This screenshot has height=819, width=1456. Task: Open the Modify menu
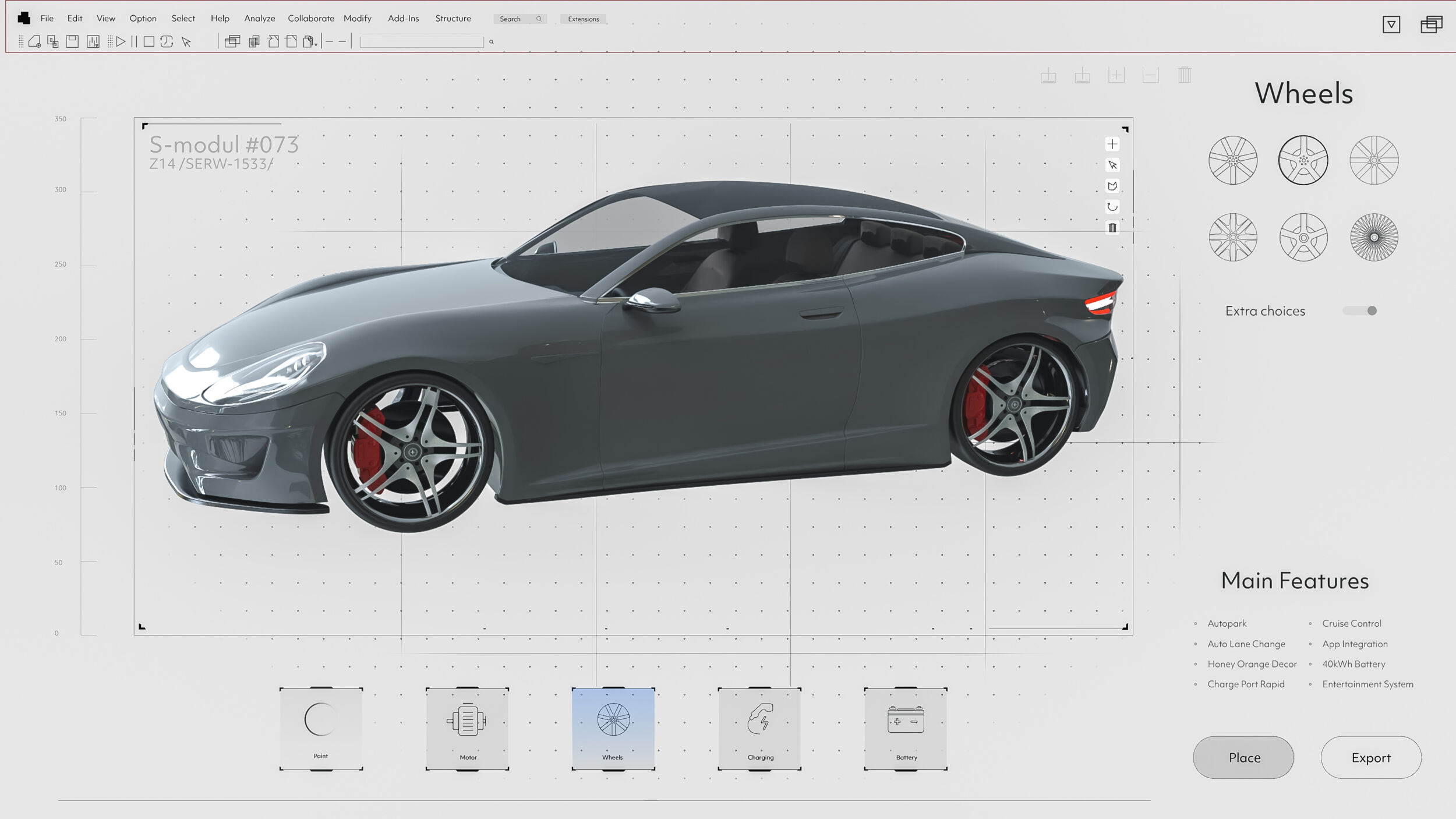tap(358, 18)
